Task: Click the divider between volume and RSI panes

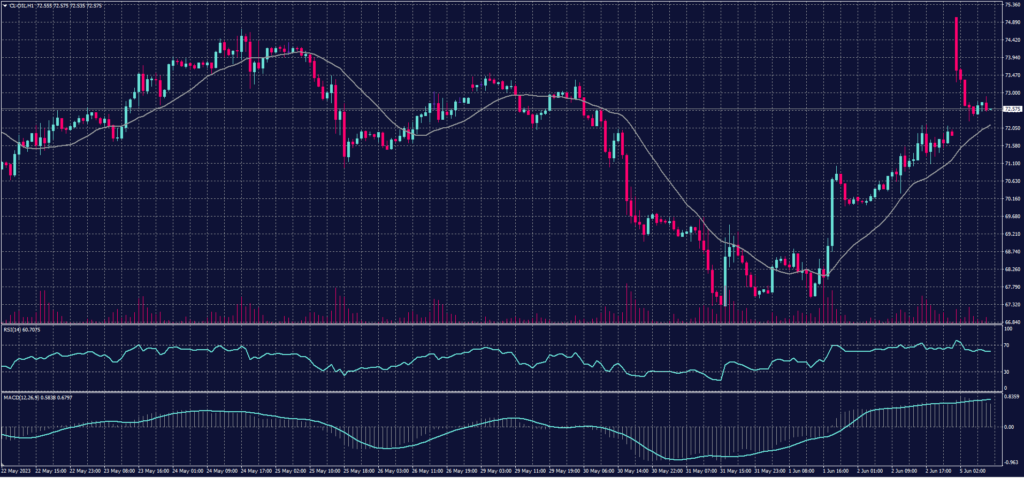Action: pyautogui.click(x=500, y=323)
